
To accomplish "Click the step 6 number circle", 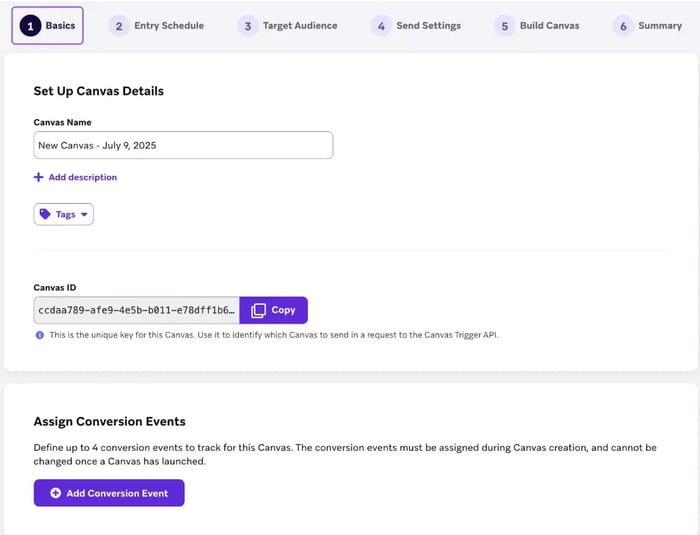I will [623, 26].
